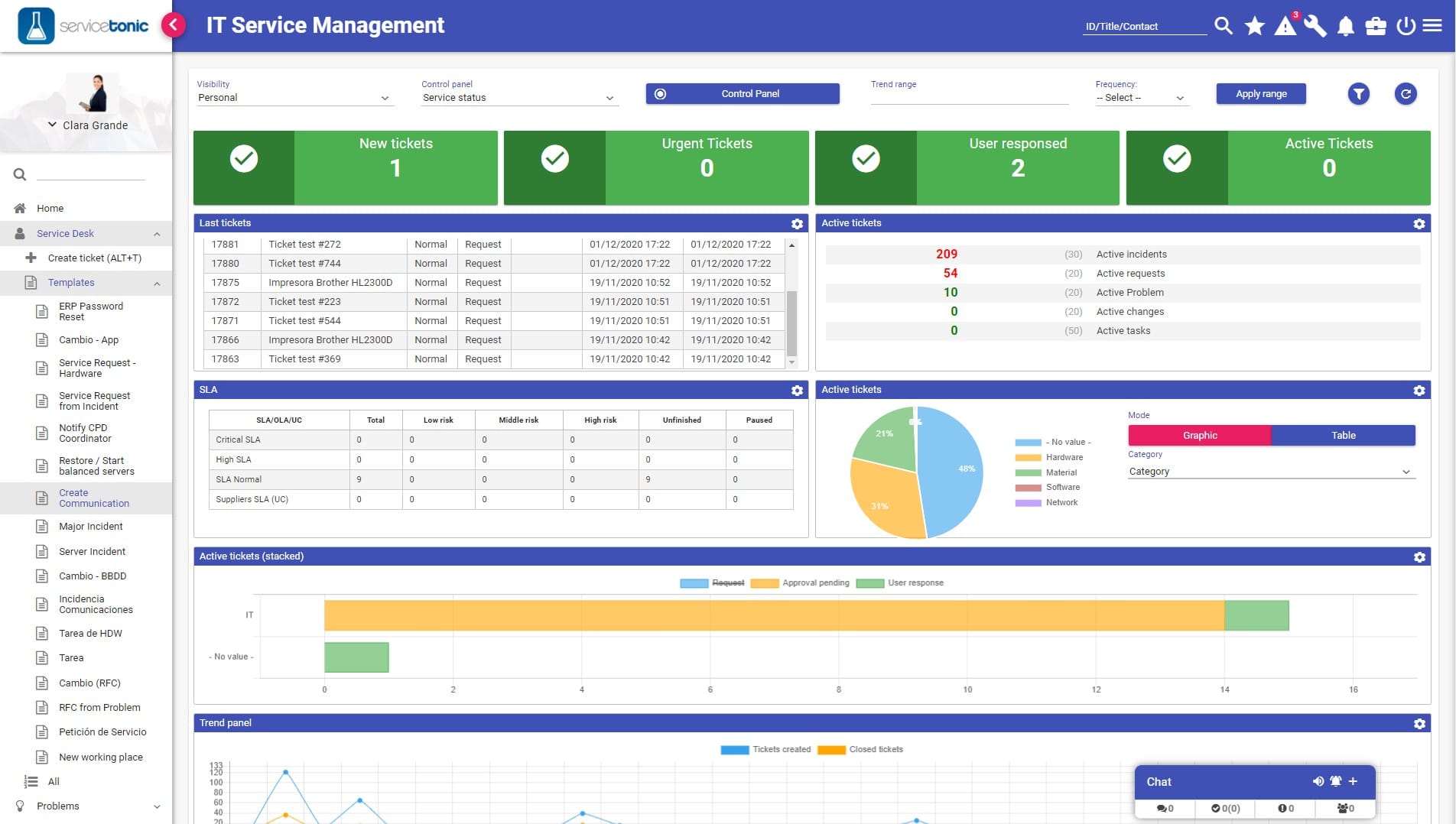Focus the ID/Title/Contact search field
The image size is (1456, 824).
(1145, 27)
